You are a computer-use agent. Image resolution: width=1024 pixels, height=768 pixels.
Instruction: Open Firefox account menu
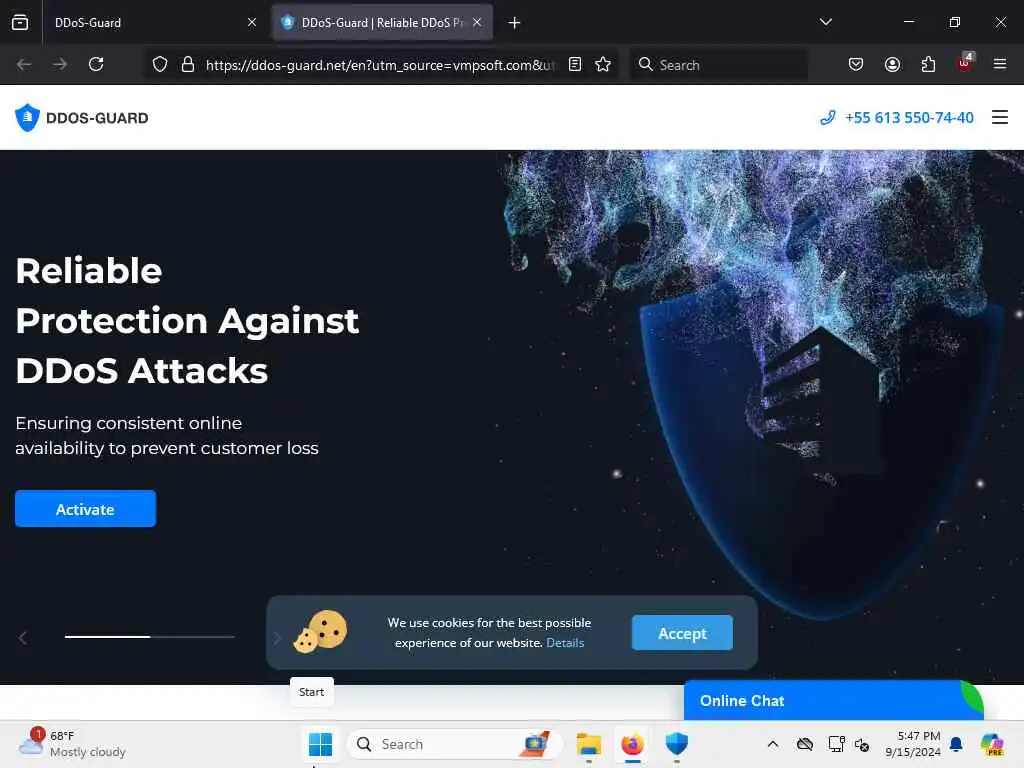892,64
